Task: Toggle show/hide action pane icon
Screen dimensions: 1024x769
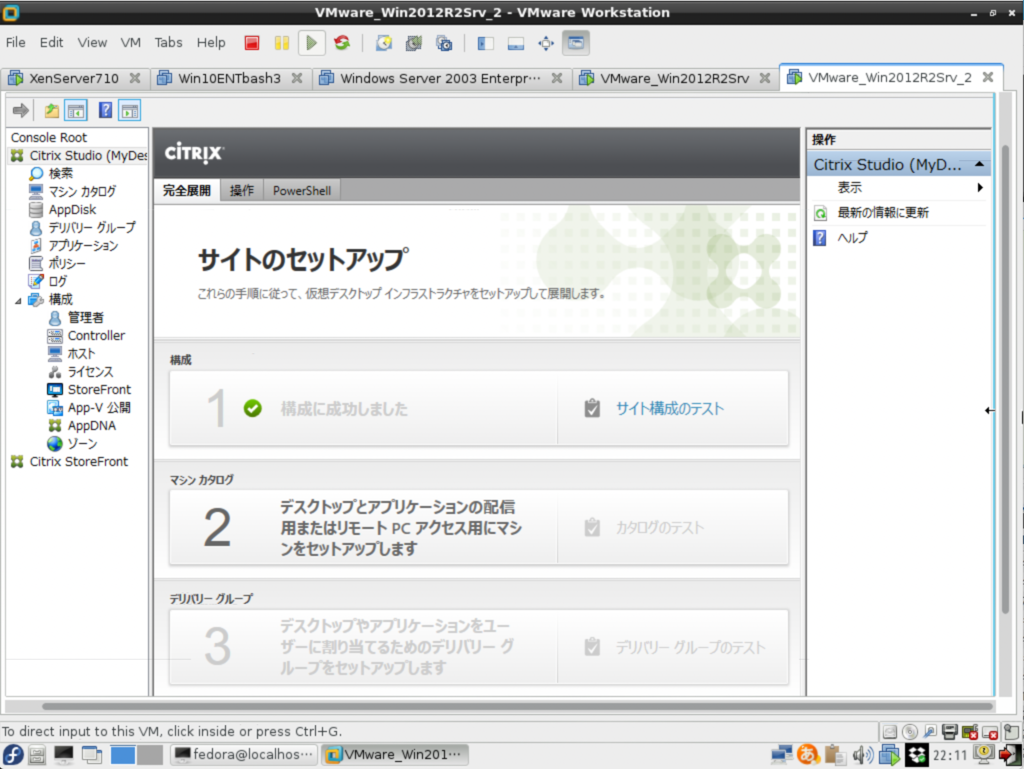Action: coord(129,110)
